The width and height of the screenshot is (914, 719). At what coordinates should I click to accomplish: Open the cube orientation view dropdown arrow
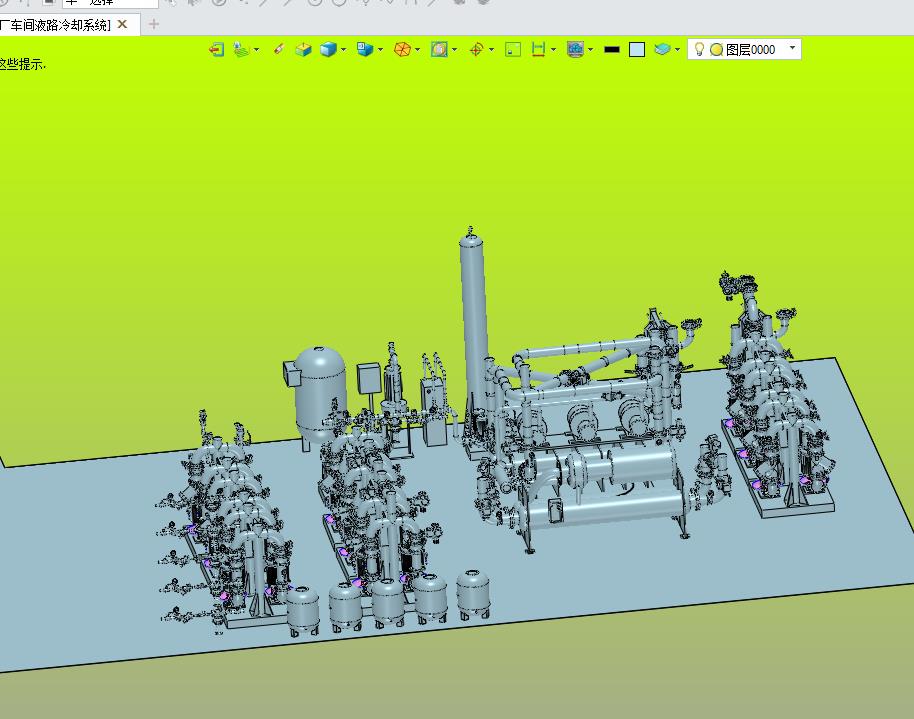(x=381, y=50)
